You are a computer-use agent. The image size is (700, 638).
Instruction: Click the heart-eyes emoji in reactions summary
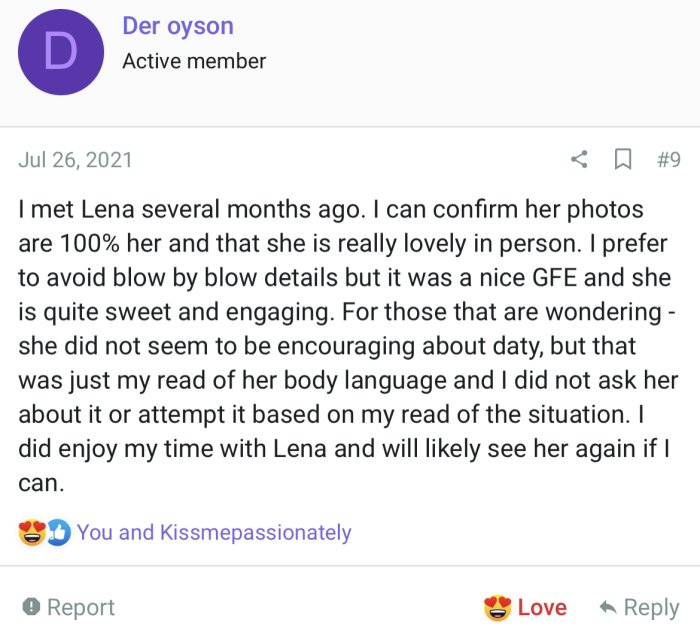coord(32,533)
